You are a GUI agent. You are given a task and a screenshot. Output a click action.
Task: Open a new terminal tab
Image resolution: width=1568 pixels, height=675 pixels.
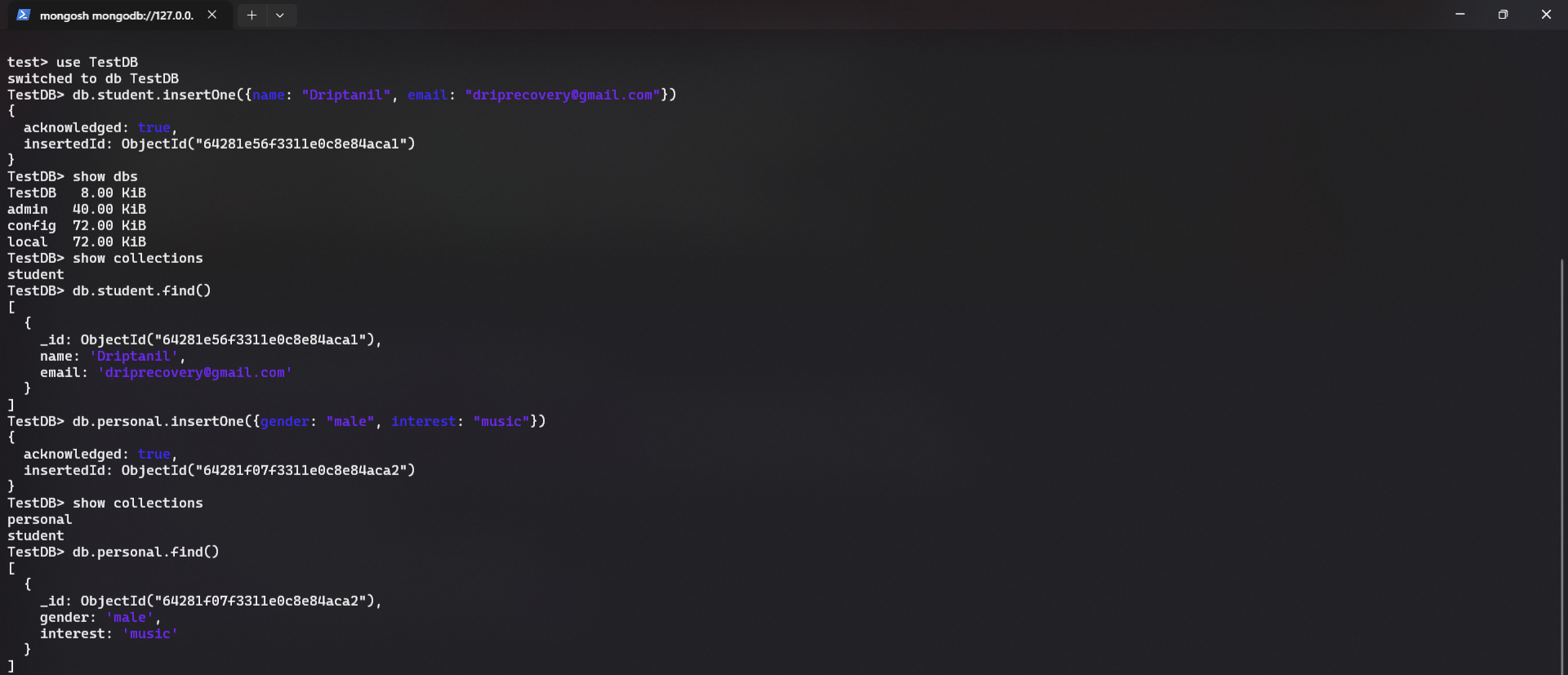tap(252, 15)
